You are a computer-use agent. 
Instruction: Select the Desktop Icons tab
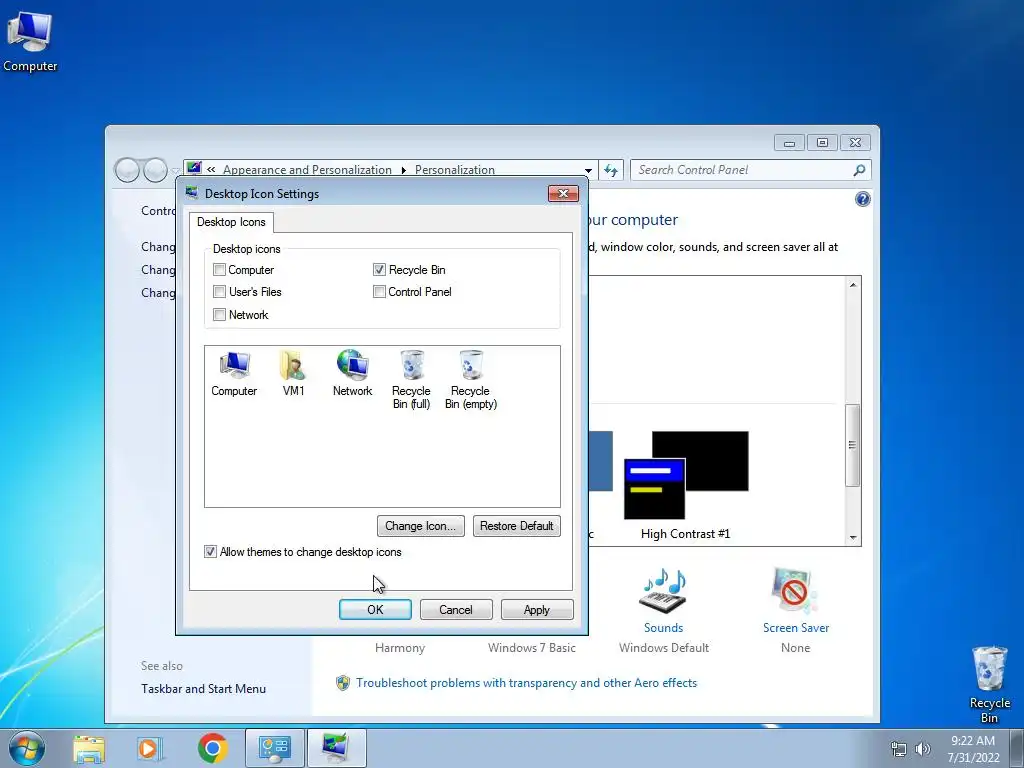point(231,222)
